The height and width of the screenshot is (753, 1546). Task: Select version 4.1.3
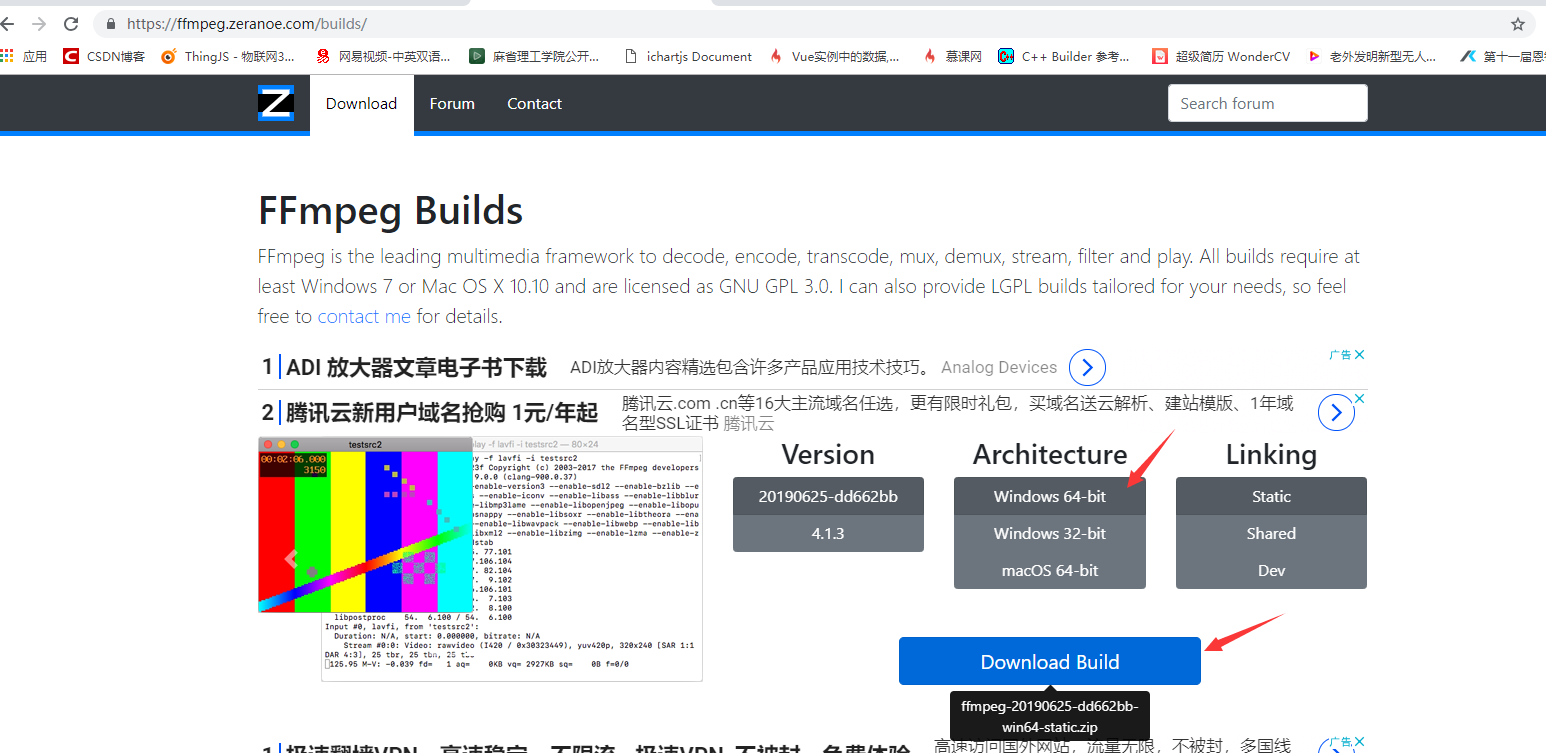[828, 533]
